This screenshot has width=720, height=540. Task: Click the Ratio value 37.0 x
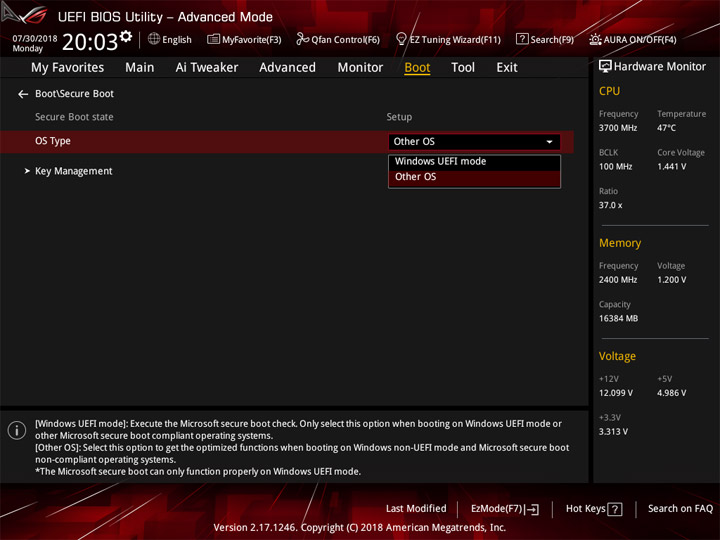611,205
